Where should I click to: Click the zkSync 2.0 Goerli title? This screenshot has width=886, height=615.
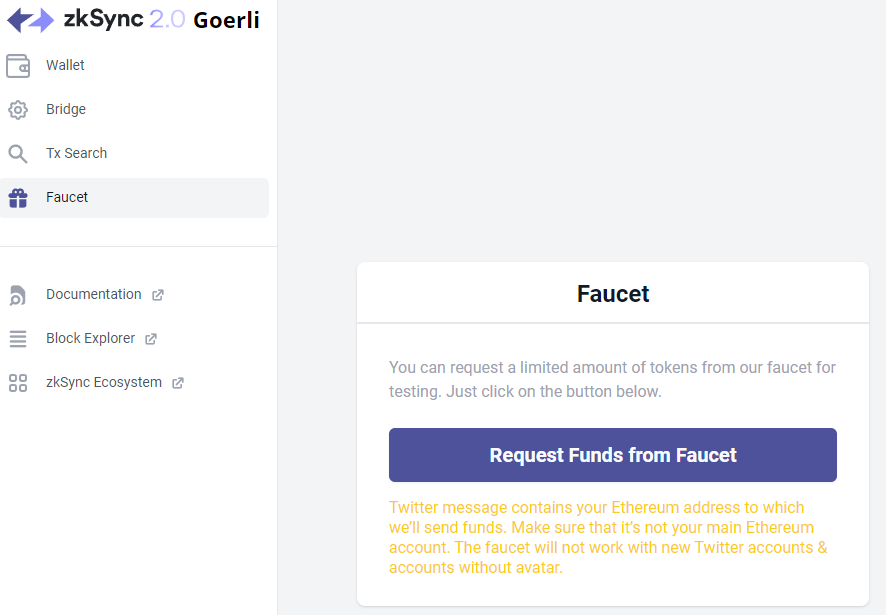click(162, 20)
